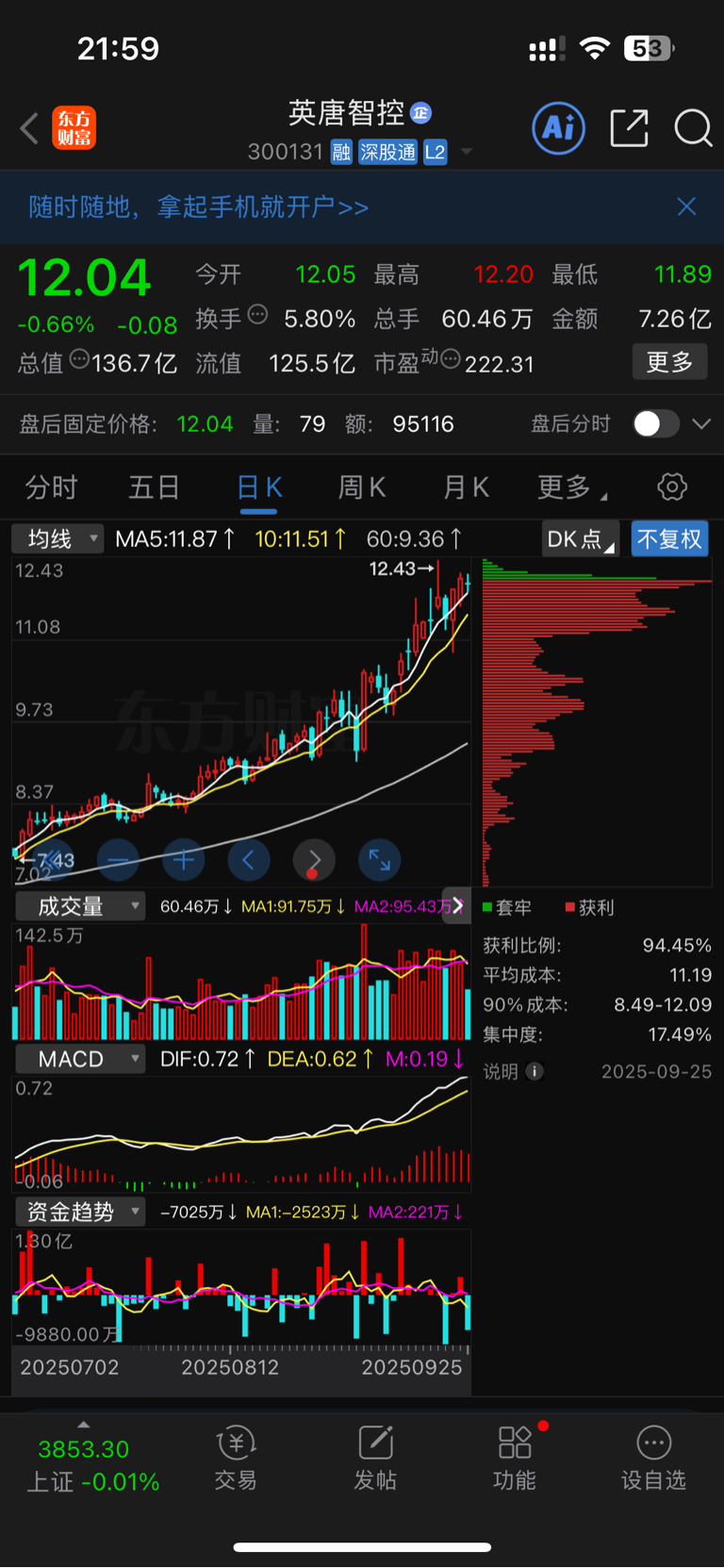Toggle the 盘后分时 switch
Image resolution: width=724 pixels, height=1568 pixels.
coord(655,424)
